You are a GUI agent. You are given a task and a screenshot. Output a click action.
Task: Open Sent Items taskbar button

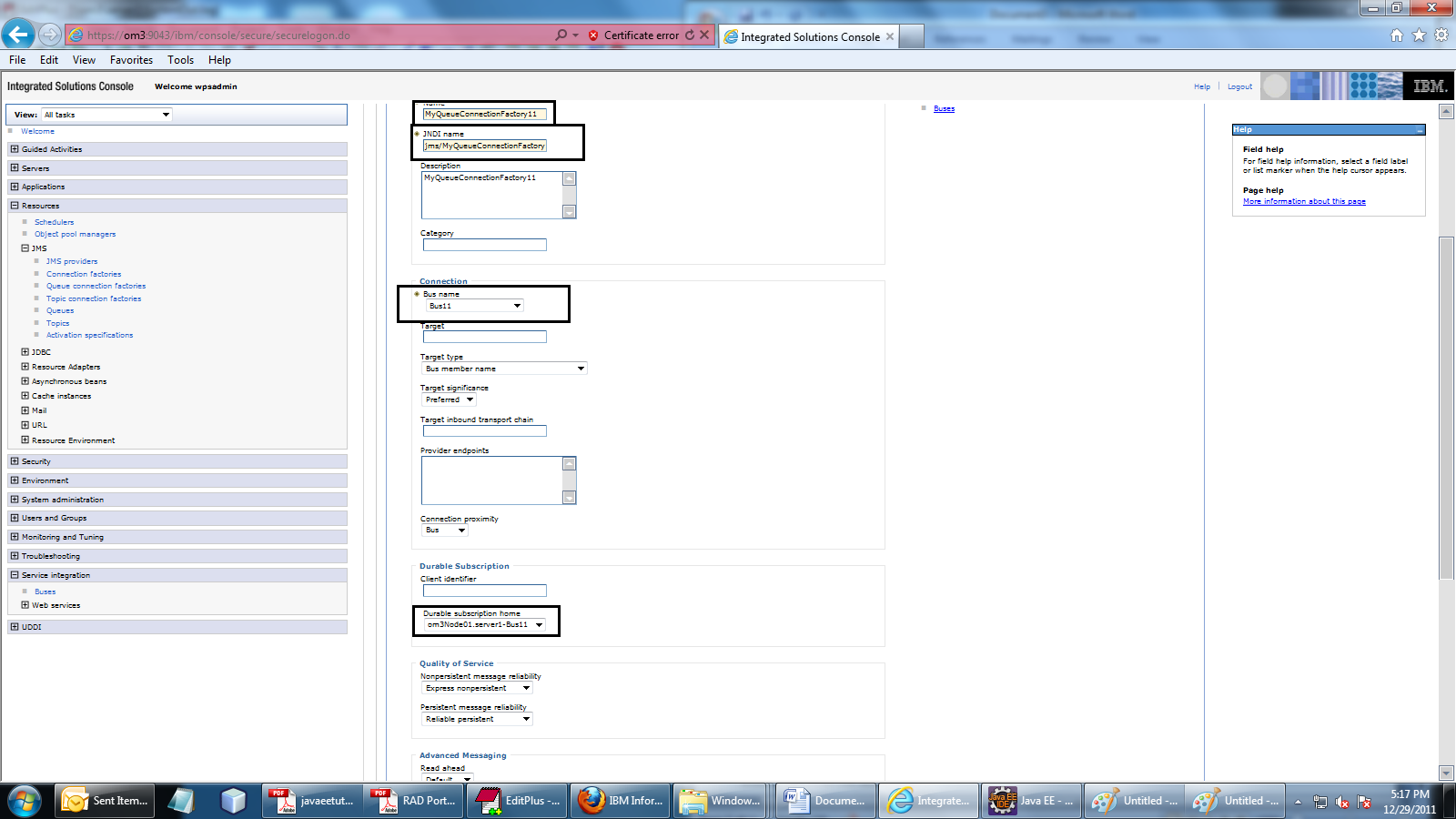105,801
